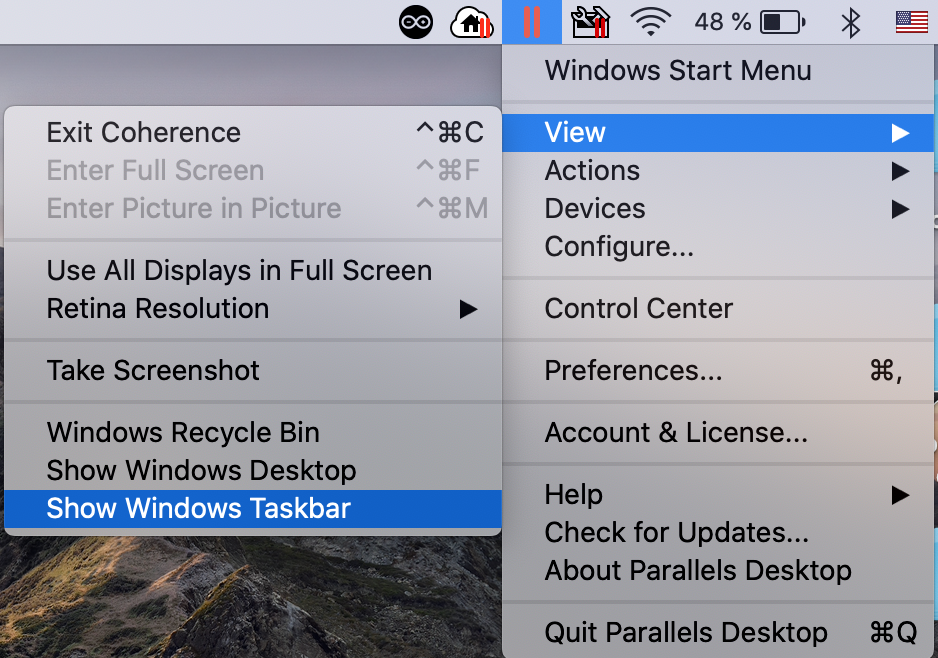Select Quit Parallels Desktop
Screen dimensions: 938x658
[x=718, y=632]
